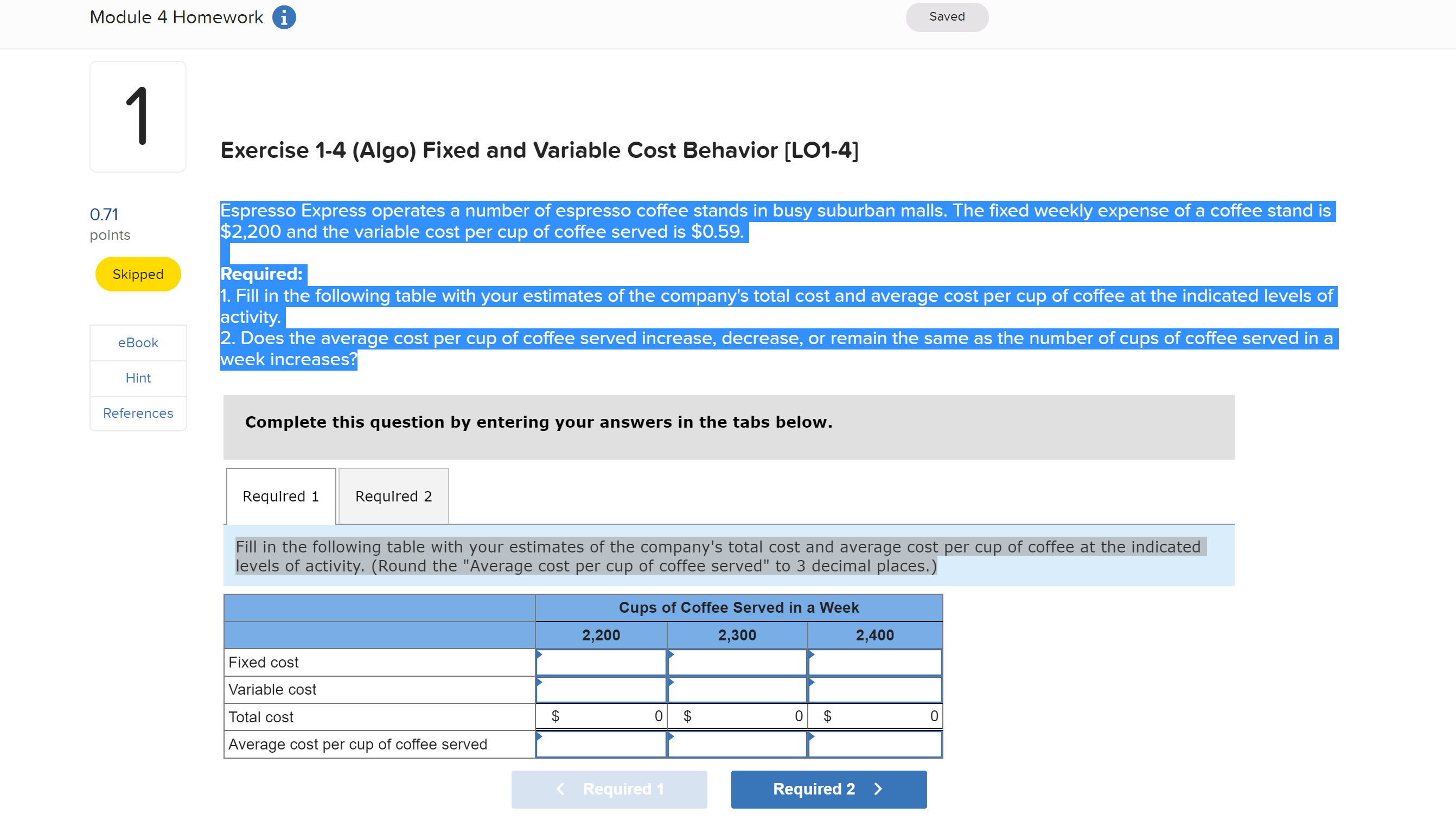Open the Hint for this exercise
Viewport: 1456px width, 839px height.
coord(138,378)
